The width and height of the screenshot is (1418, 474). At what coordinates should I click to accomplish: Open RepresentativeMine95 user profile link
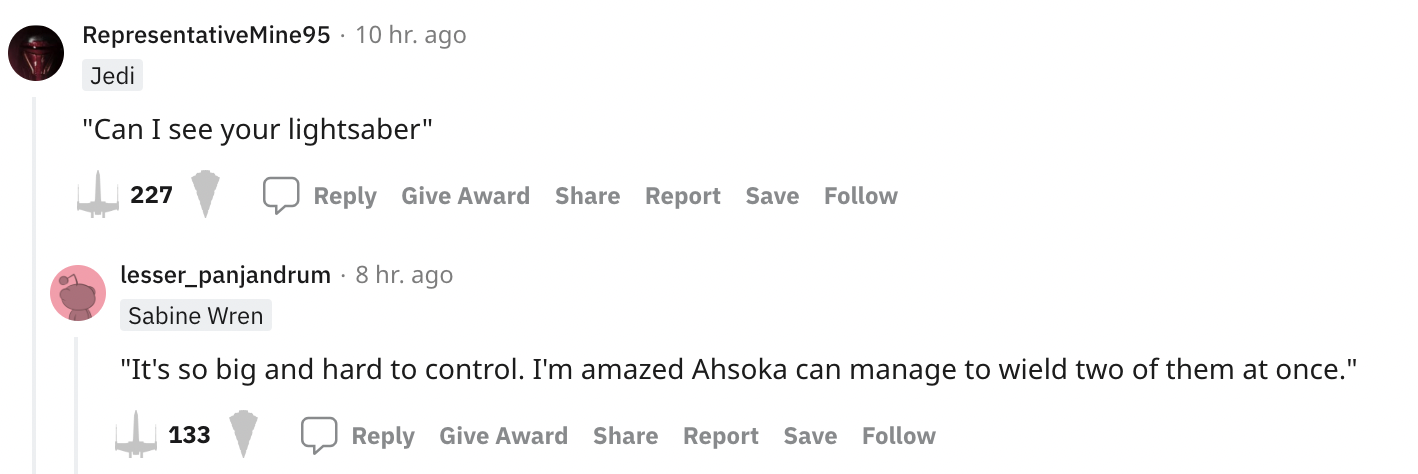tap(206, 35)
